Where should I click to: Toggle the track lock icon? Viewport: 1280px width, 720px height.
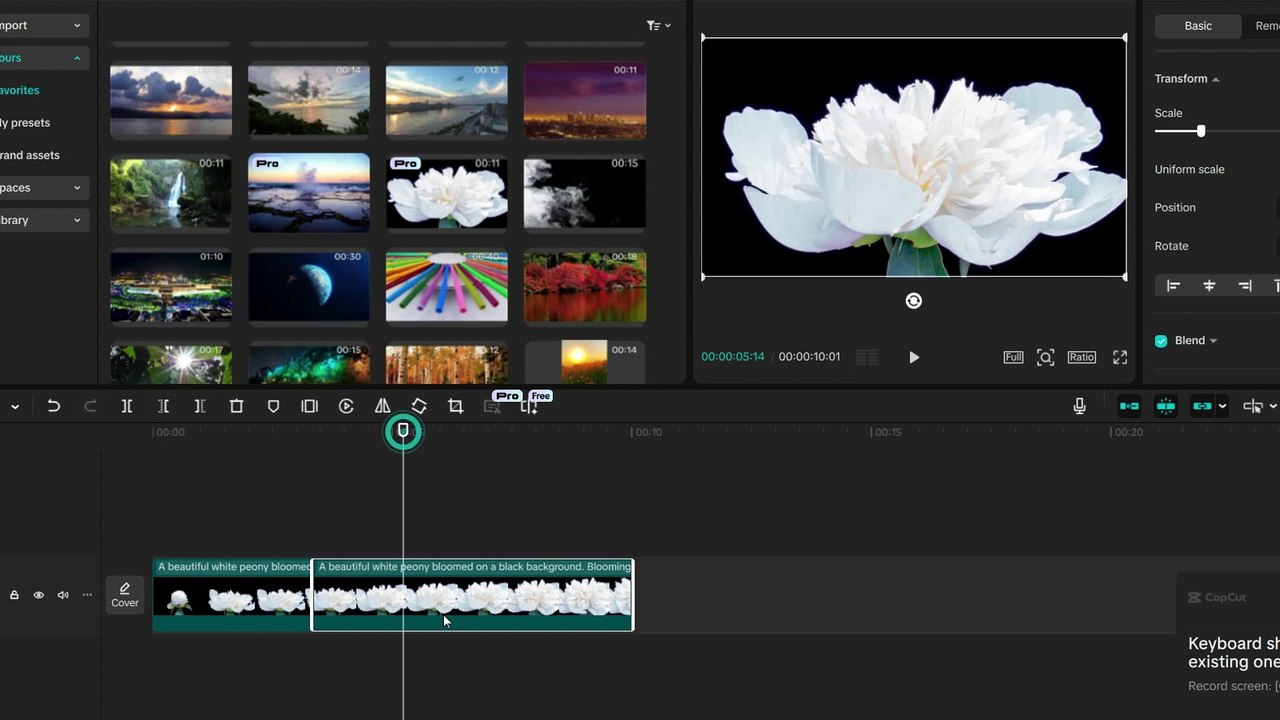point(14,595)
